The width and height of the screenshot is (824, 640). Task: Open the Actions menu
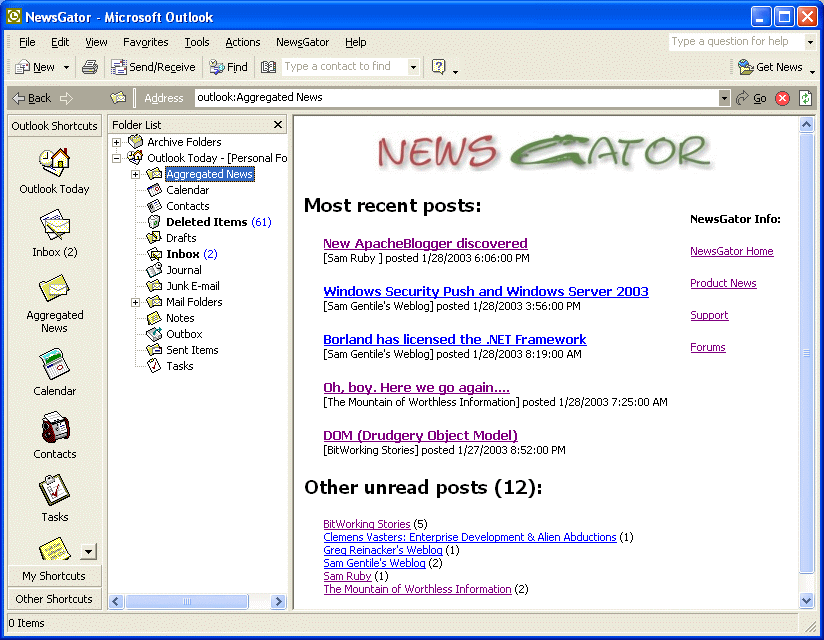(242, 42)
